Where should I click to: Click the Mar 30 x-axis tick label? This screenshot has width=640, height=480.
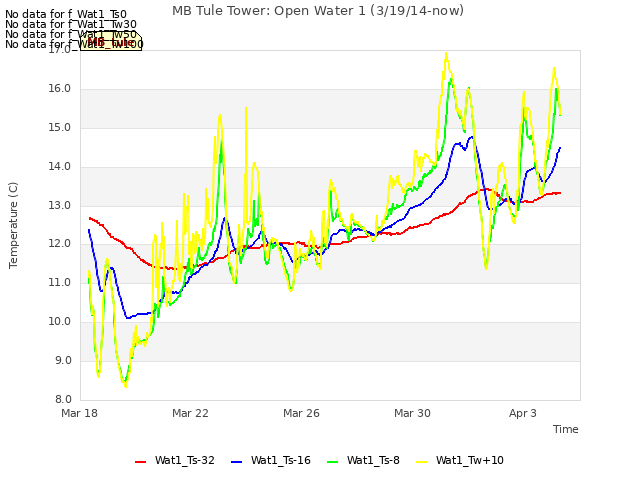(412, 413)
